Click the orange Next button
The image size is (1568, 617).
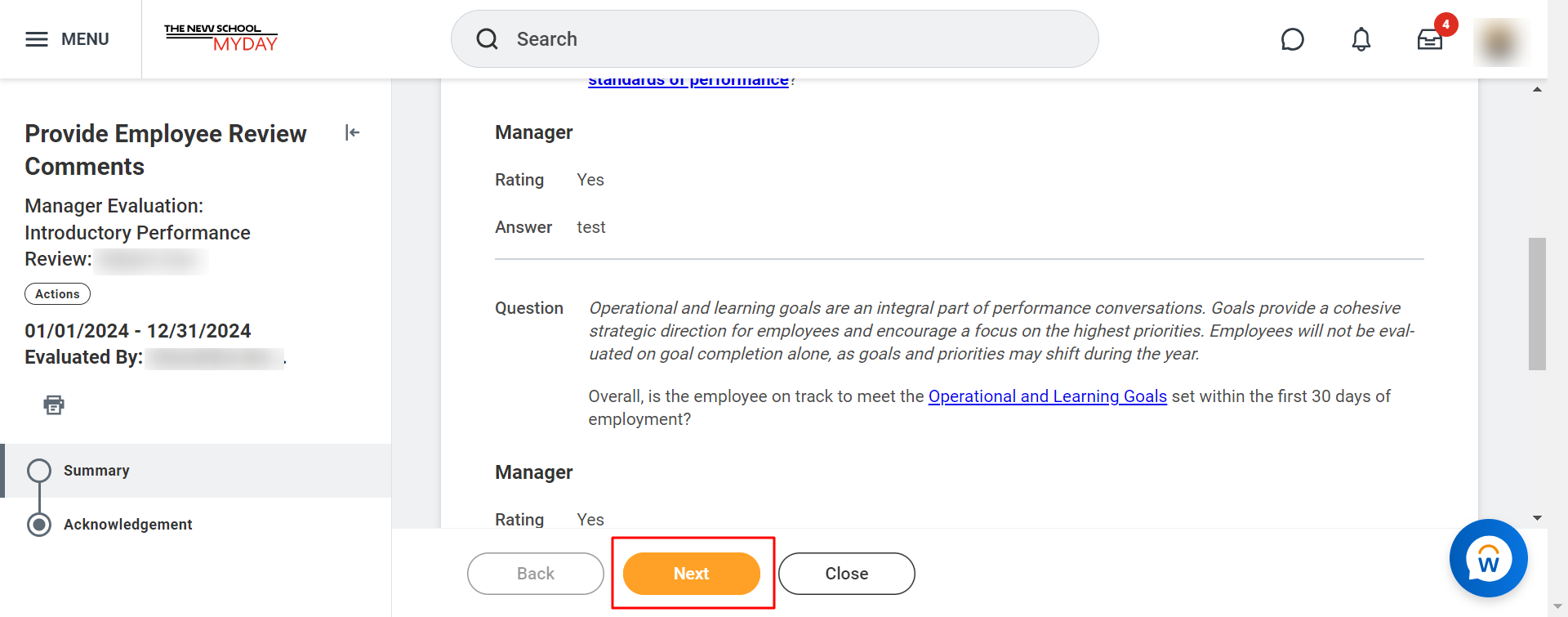click(x=692, y=574)
